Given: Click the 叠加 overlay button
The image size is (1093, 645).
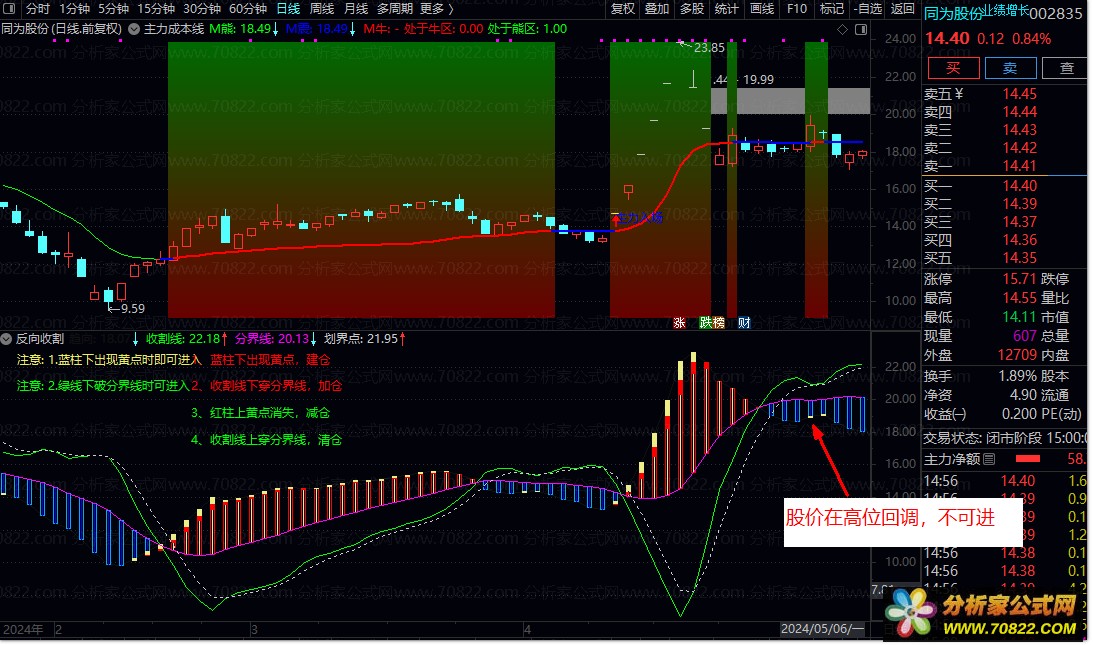Looking at the screenshot, I should point(657,9).
